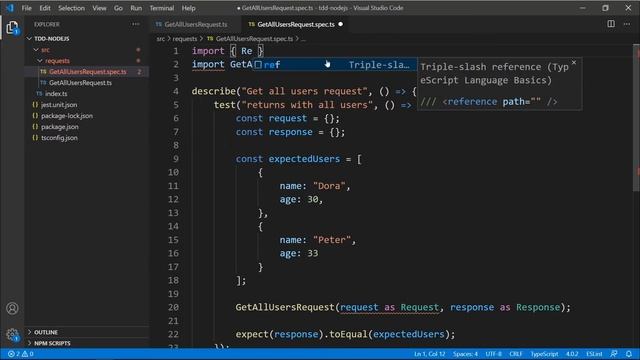This screenshot has height=360, width=640.
Task: Click the feedback icon in the status bar
Action: click(x=613, y=354)
